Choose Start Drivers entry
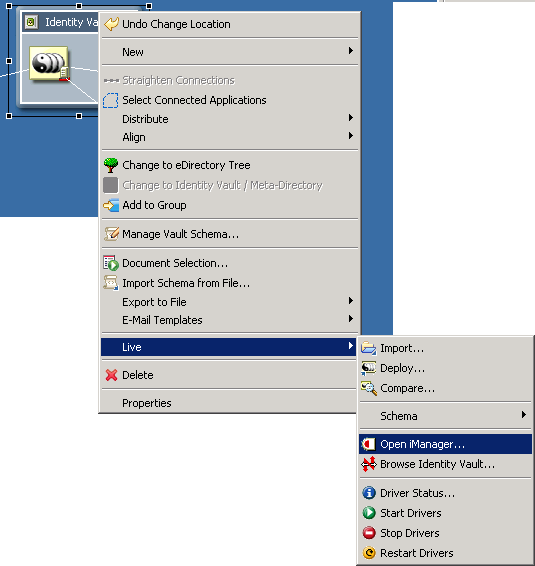Image resolution: width=535 pixels, height=566 pixels. pos(445,513)
